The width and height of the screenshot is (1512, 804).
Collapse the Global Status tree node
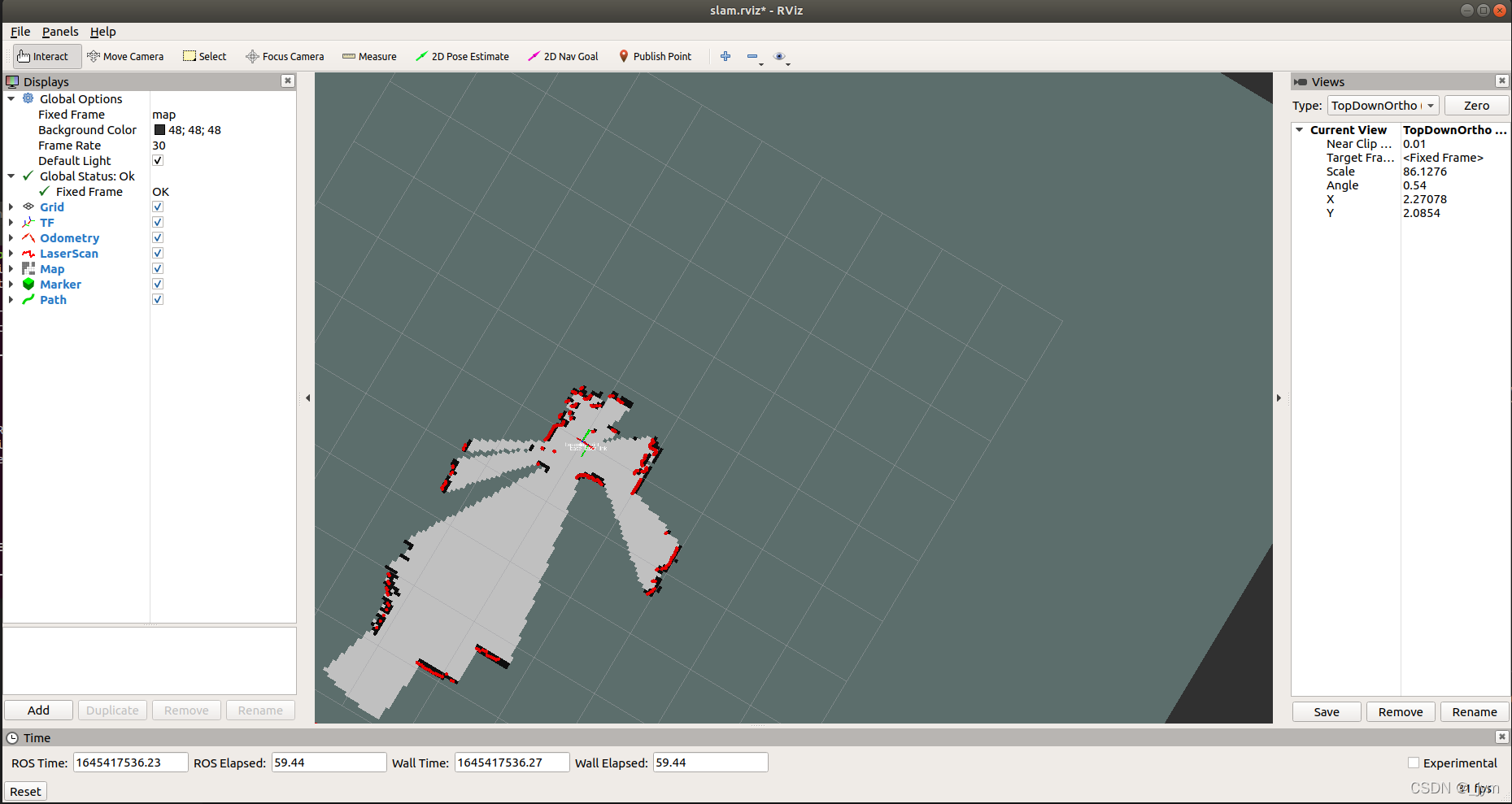[x=11, y=176]
